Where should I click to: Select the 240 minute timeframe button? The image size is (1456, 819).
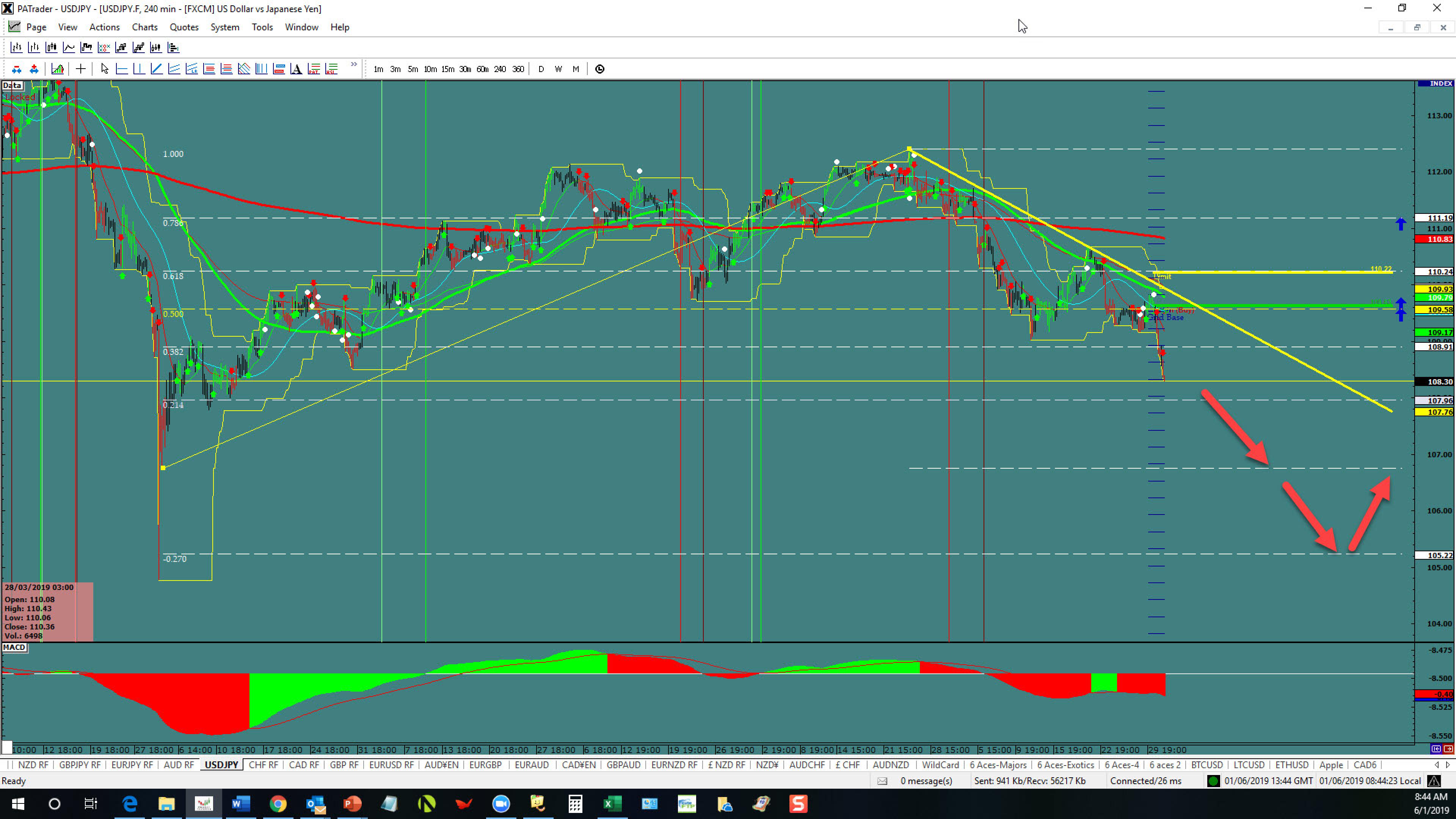[x=500, y=69]
